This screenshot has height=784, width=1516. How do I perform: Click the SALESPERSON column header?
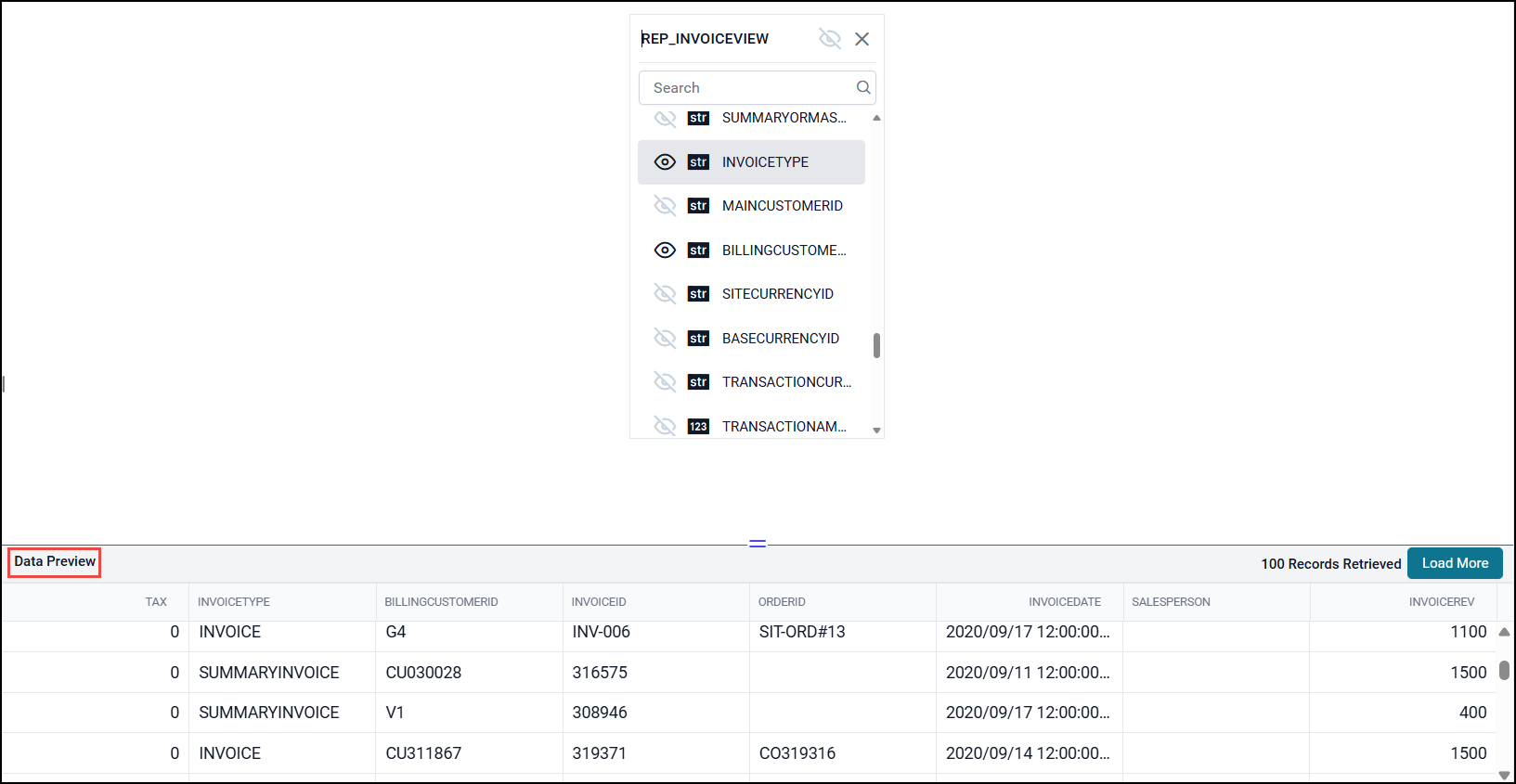pos(1171,602)
